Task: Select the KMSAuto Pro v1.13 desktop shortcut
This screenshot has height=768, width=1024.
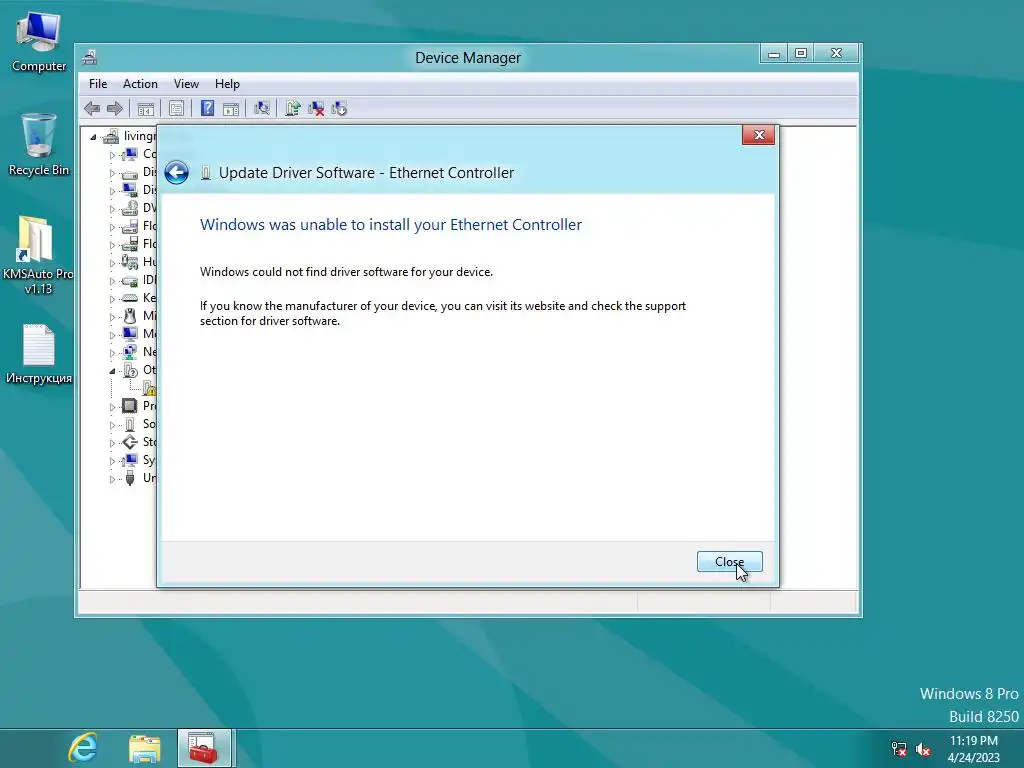Action: [37, 255]
